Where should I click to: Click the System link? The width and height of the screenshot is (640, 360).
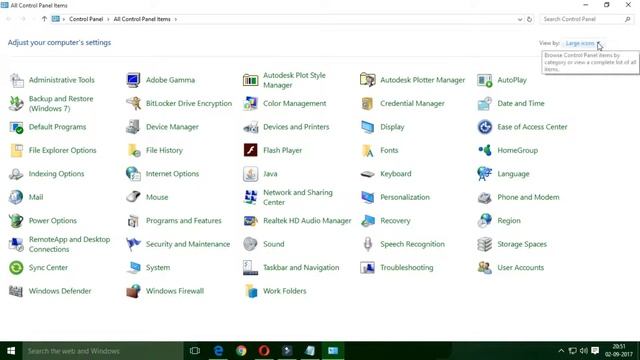[x=158, y=268]
